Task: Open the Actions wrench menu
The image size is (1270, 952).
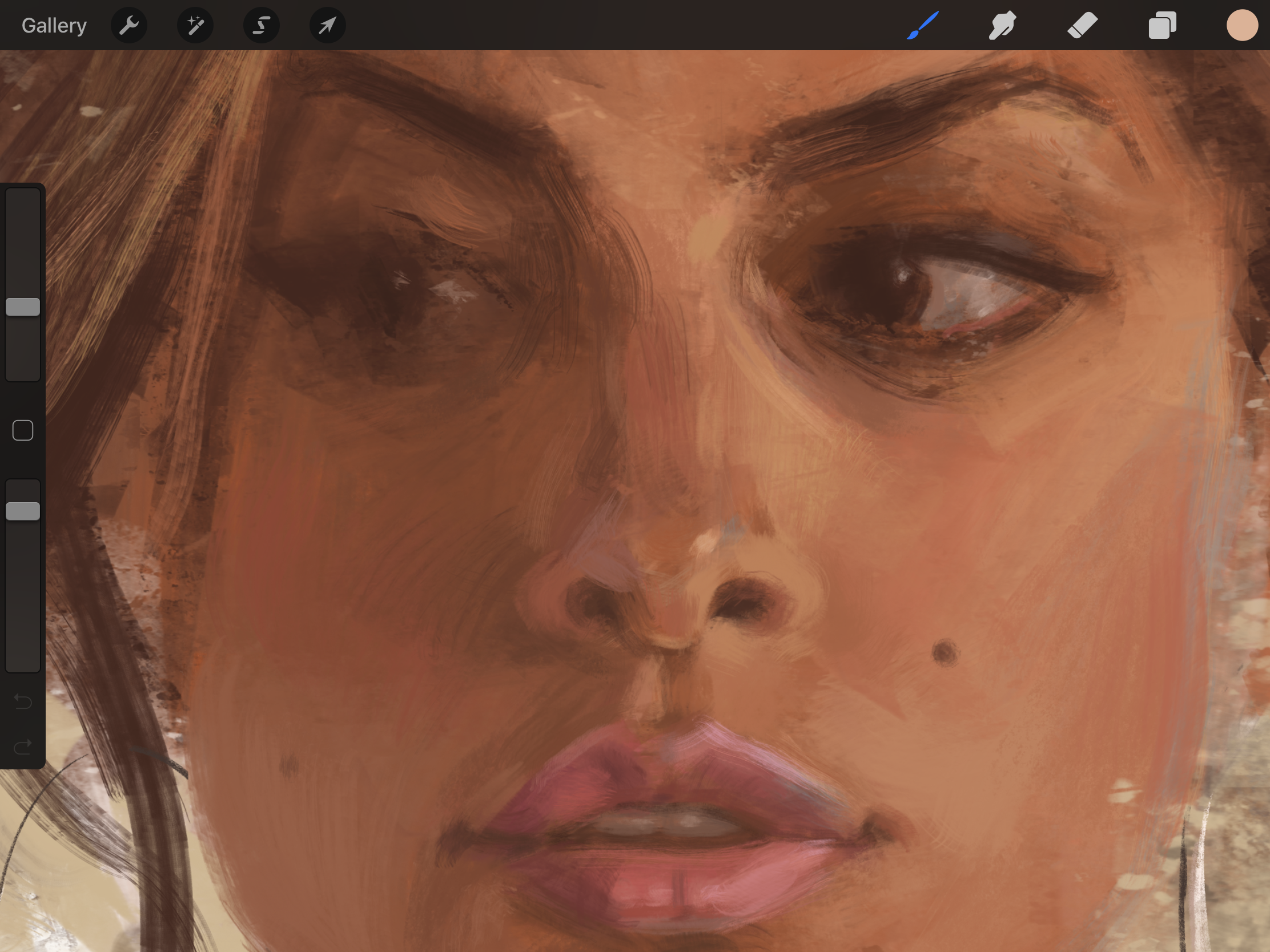Action: [129, 25]
